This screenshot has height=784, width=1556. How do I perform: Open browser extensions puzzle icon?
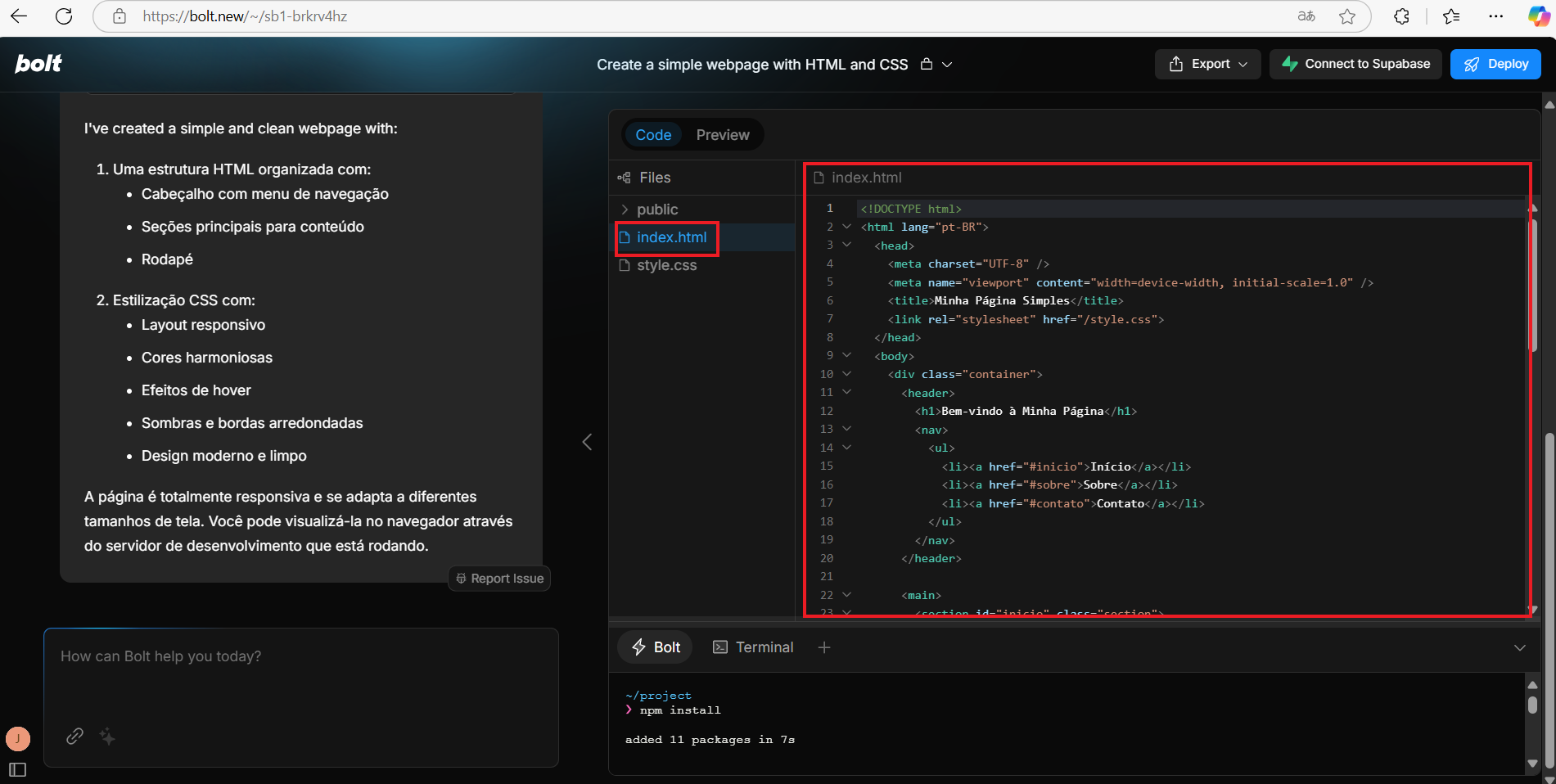(1401, 16)
